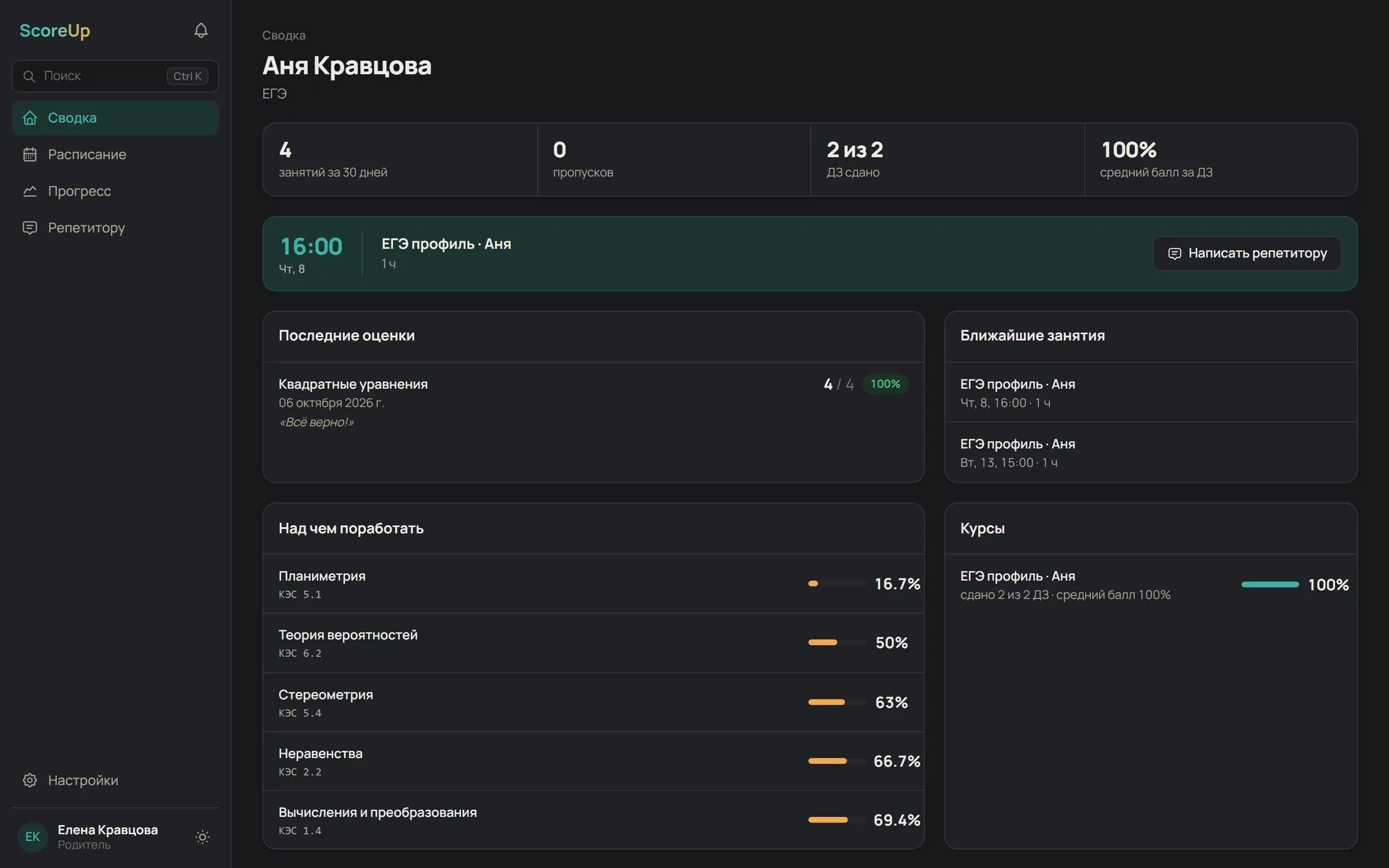Click the gear icon beside Настройки
1389x868 pixels.
click(x=30, y=780)
